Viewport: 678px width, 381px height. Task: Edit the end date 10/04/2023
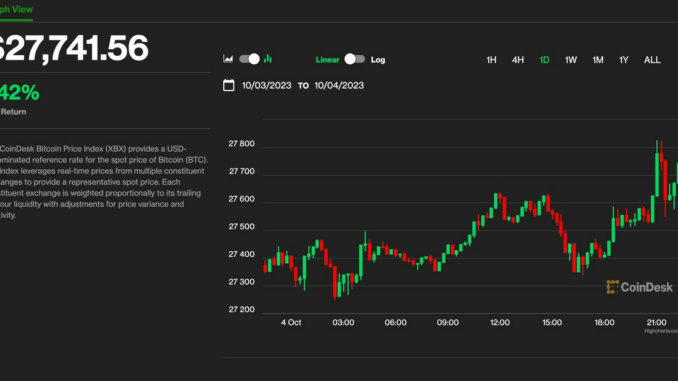(339, 86)
